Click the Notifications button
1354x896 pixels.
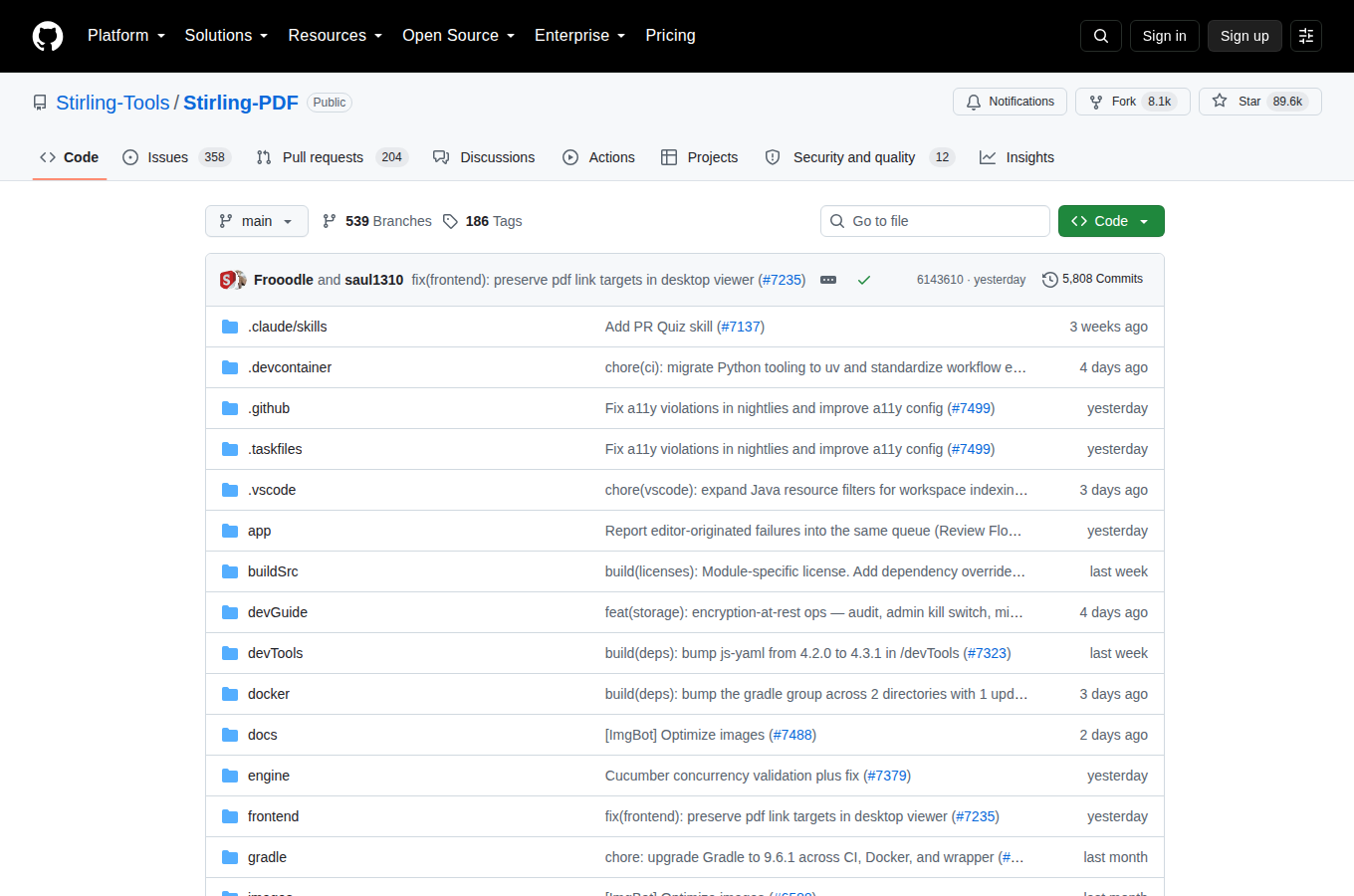pos(1010,102)
